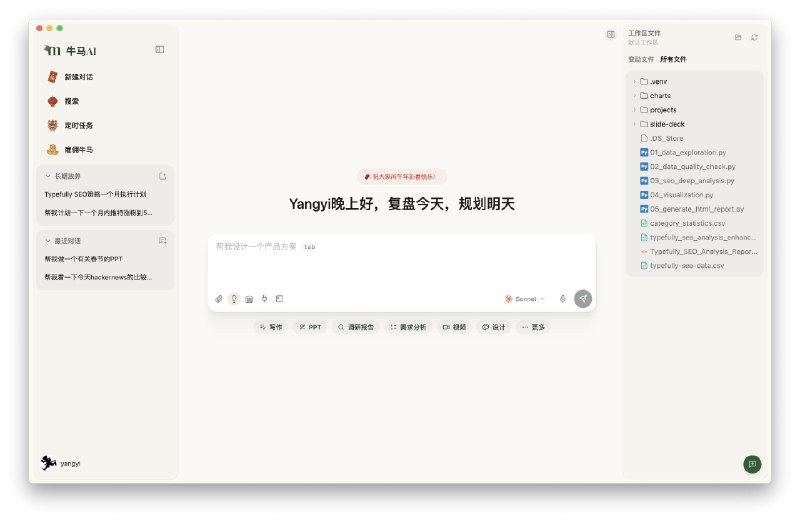Expand the charts folder

pyautogui.click(x=634, y=95)
